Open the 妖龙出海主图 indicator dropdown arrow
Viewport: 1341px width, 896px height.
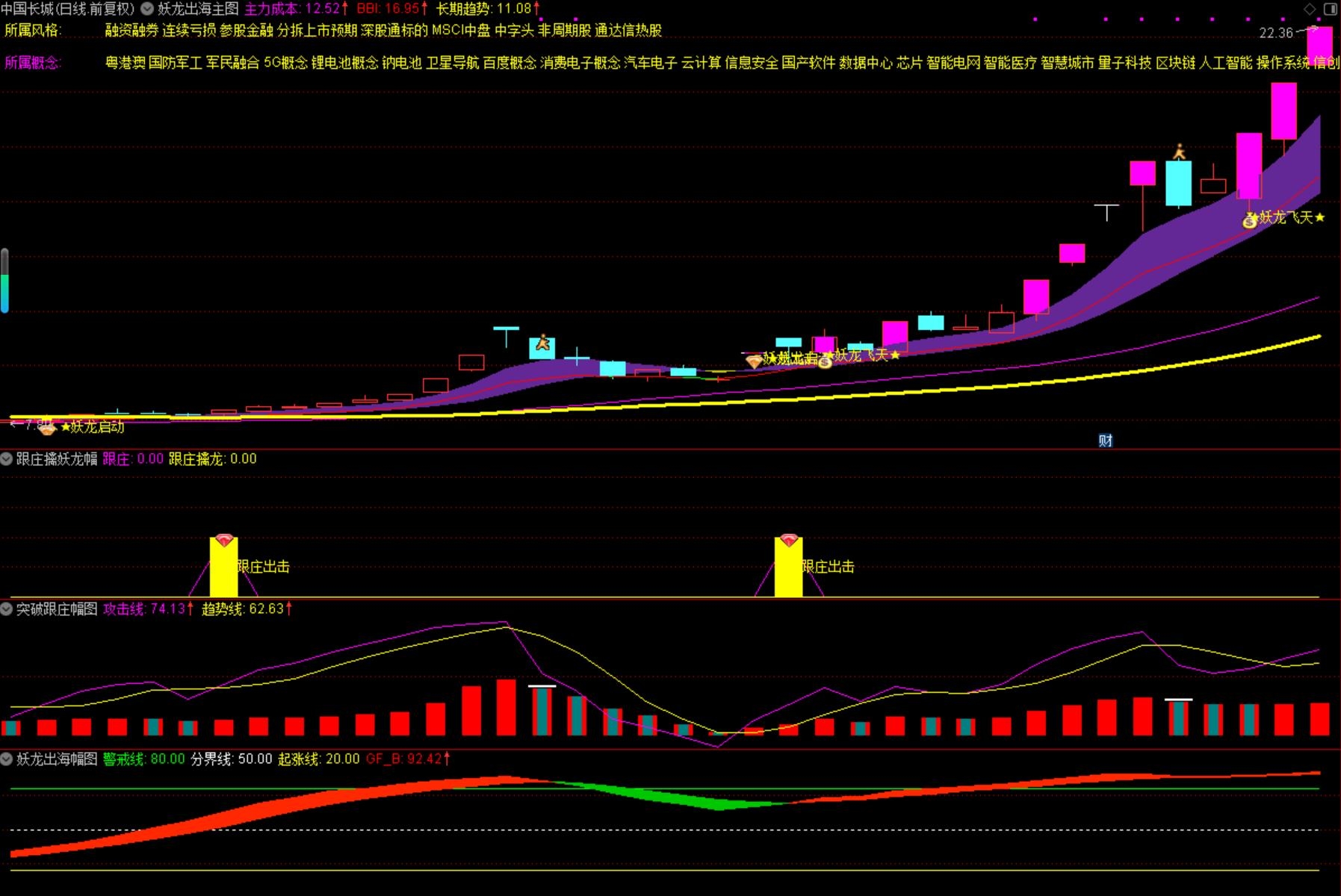click(147, 9)
